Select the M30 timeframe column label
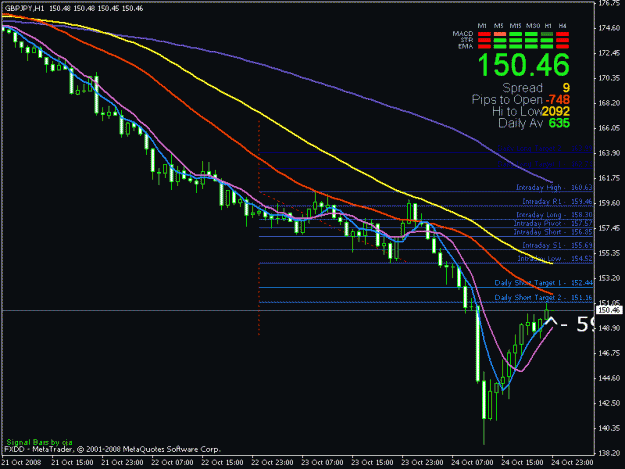 click(533, 26)
